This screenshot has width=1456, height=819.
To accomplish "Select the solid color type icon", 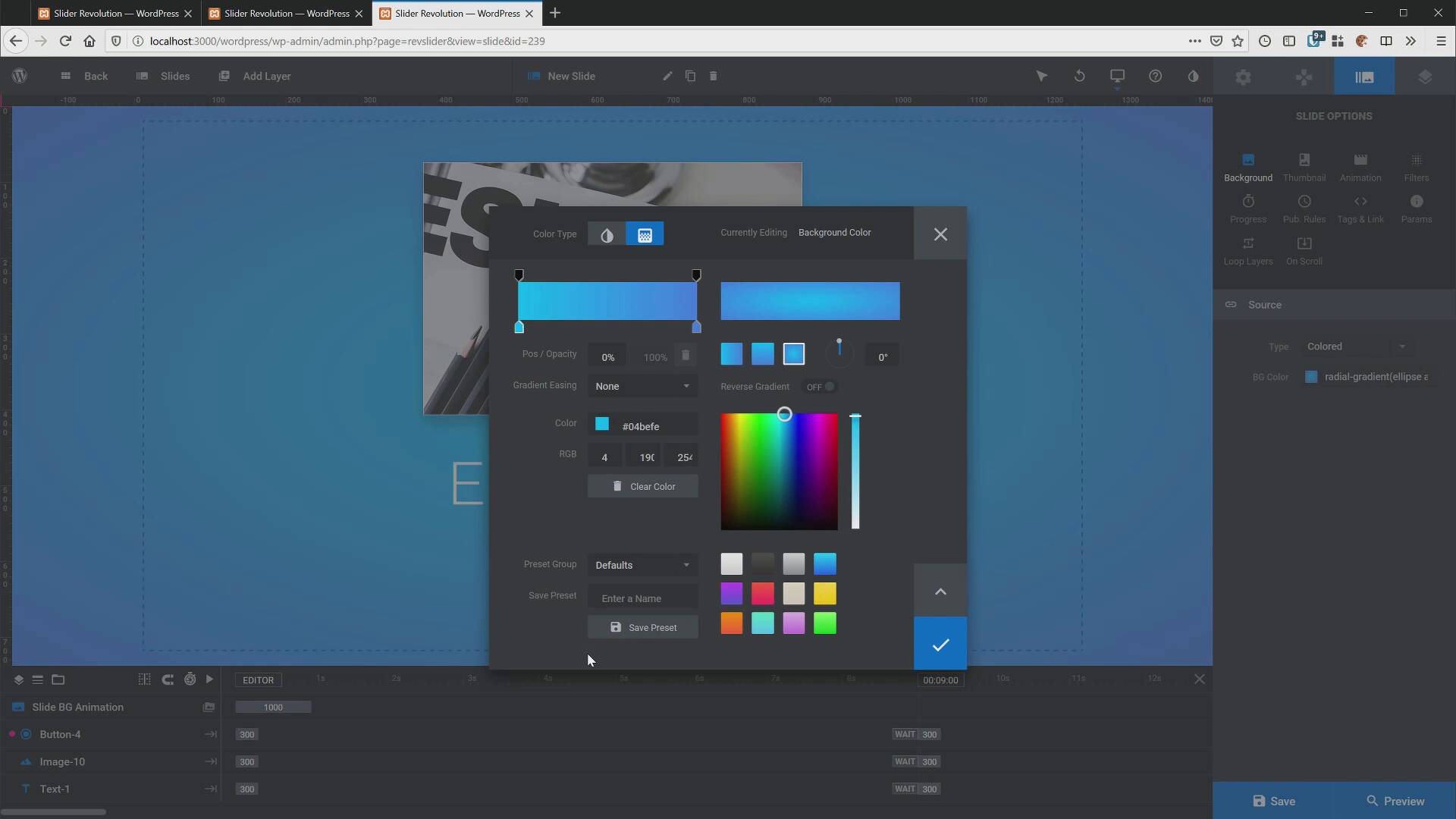I will (607, 234).
